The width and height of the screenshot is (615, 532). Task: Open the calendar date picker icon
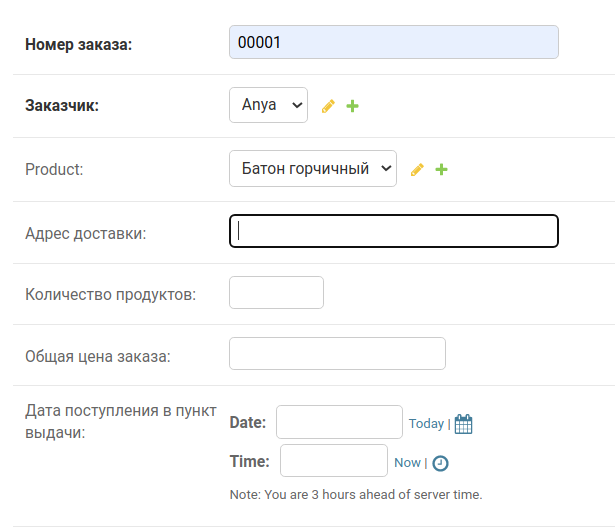point(463,424)
